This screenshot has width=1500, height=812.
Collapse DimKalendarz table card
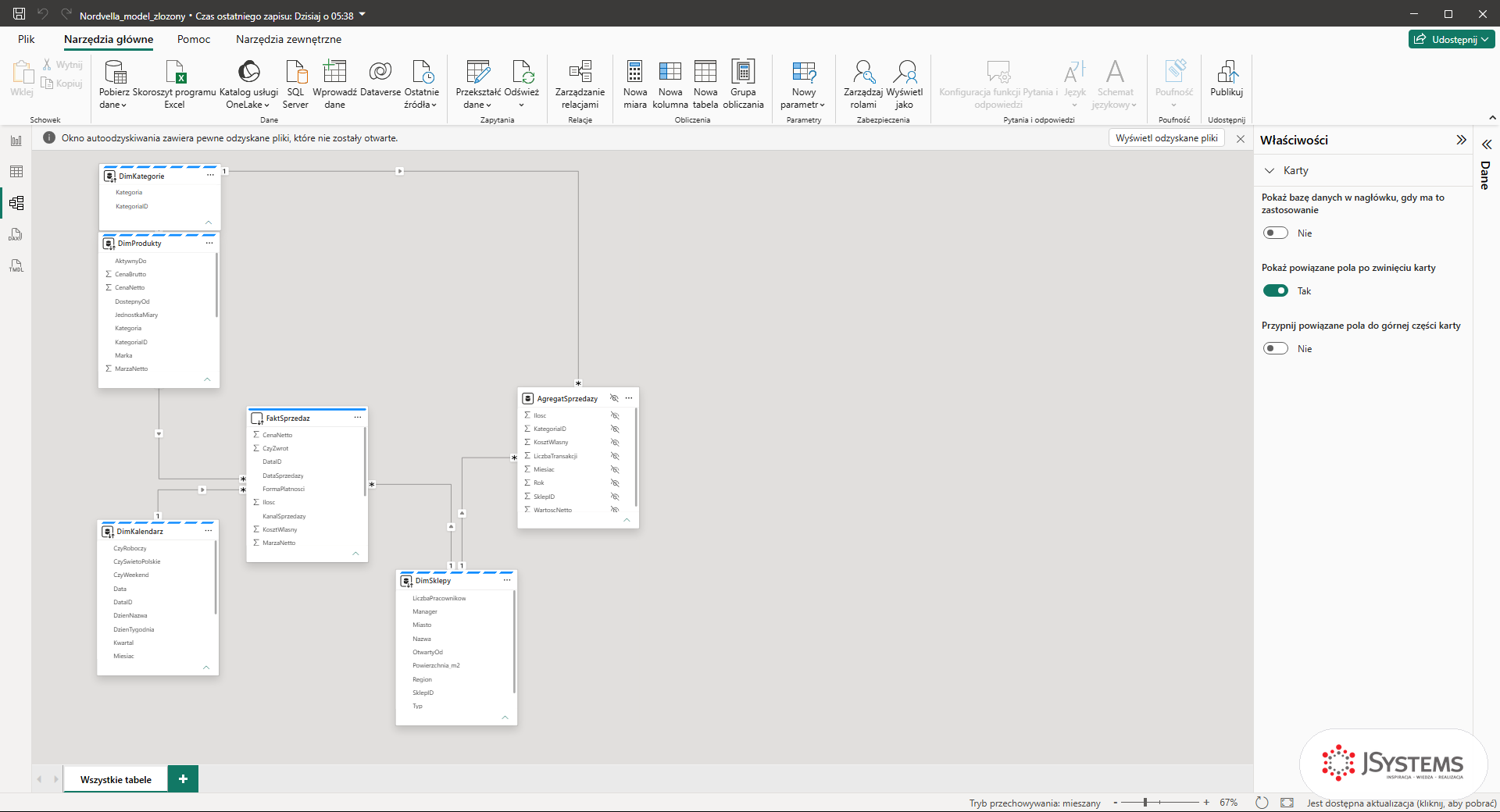pyautogui.click(x=206, y=667)
